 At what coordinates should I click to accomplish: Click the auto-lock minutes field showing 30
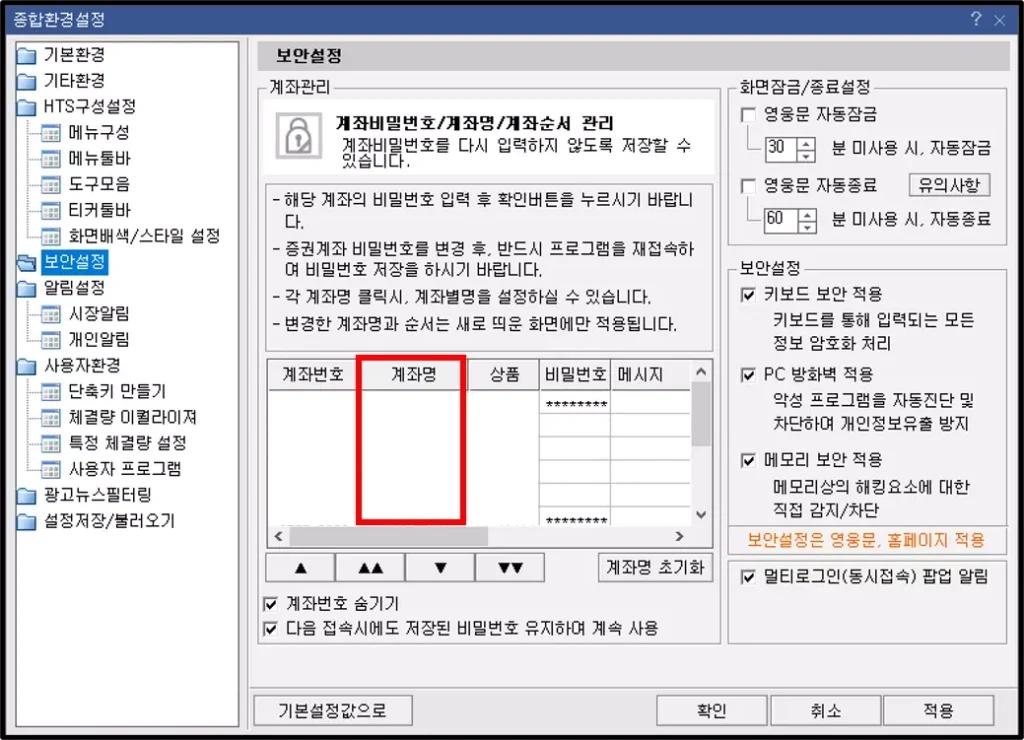coord(781,149)
